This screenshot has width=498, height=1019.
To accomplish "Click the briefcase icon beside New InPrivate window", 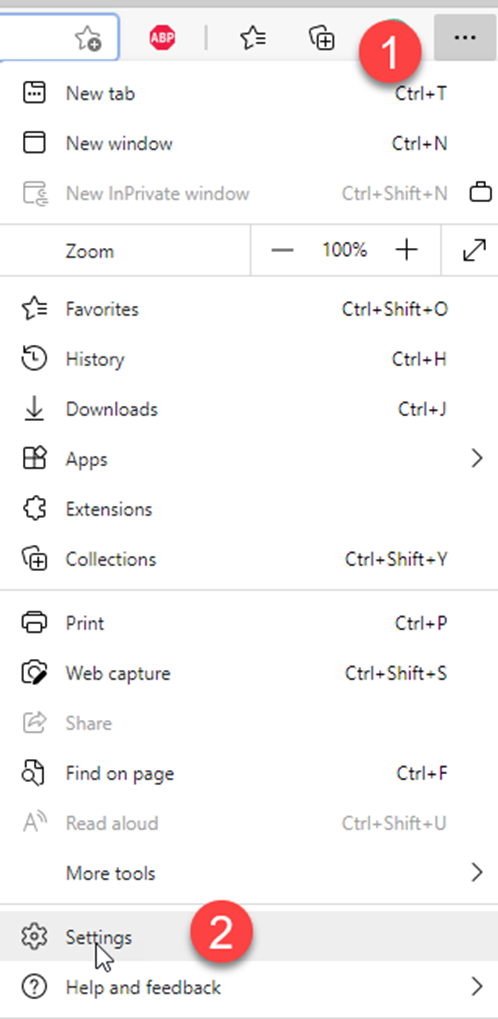I will [480, 193].
